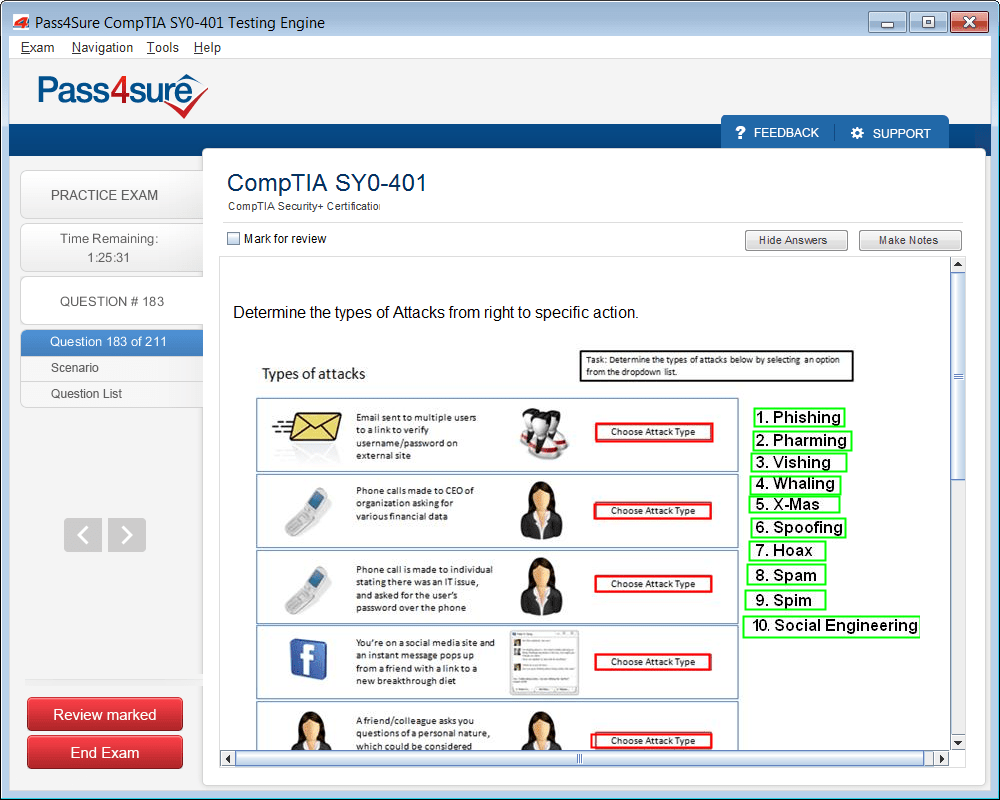Click vertical scrollbar down arrow

point(957,742)
